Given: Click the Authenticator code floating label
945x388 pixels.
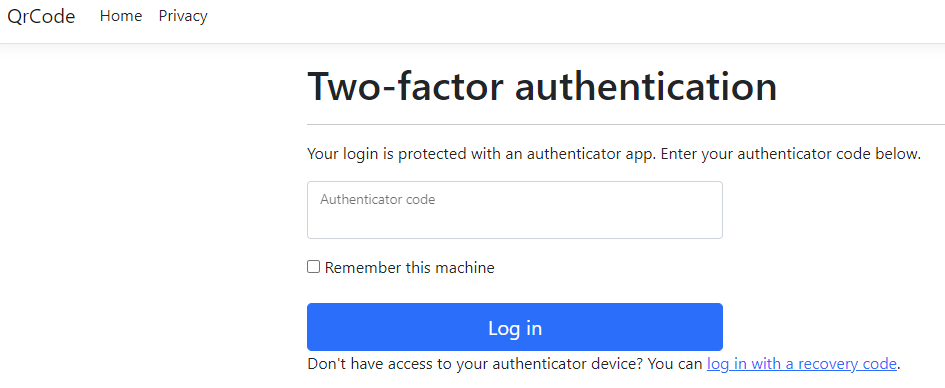Looking at the screenshot, I should pyautogui.click(x=377, y=199).
